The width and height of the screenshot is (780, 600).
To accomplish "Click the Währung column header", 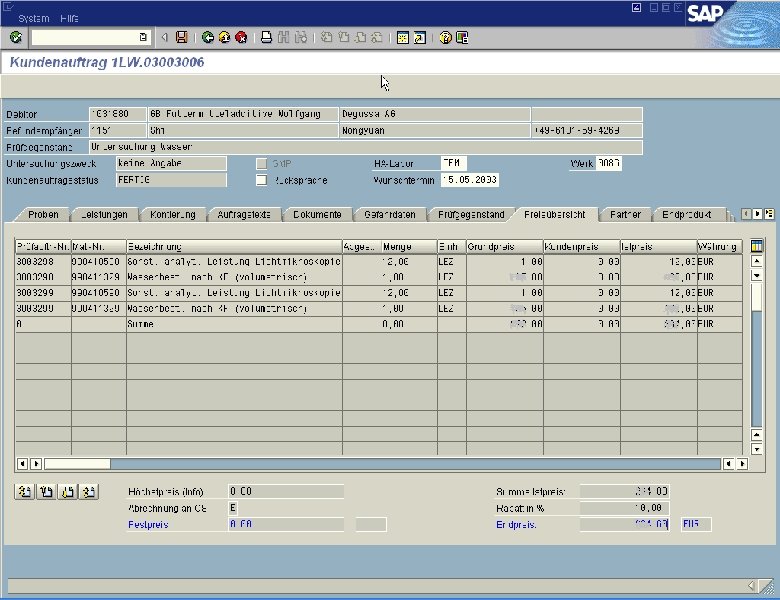I will coord(719,246).
